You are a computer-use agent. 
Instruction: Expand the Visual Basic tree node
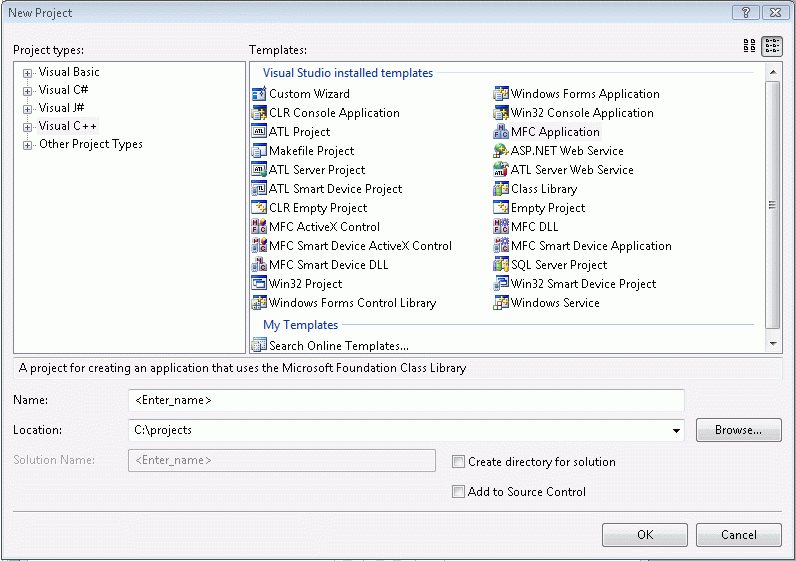pyautogui.click(x=28, y=73)
